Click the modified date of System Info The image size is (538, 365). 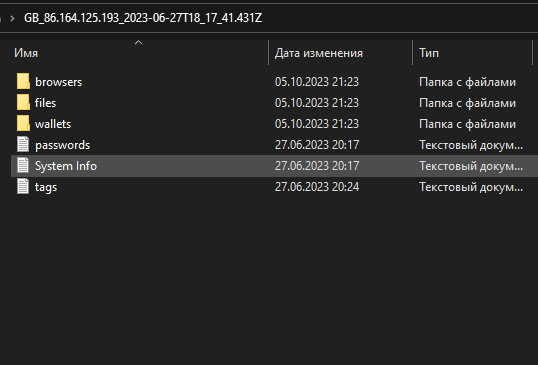click(317, 166)
